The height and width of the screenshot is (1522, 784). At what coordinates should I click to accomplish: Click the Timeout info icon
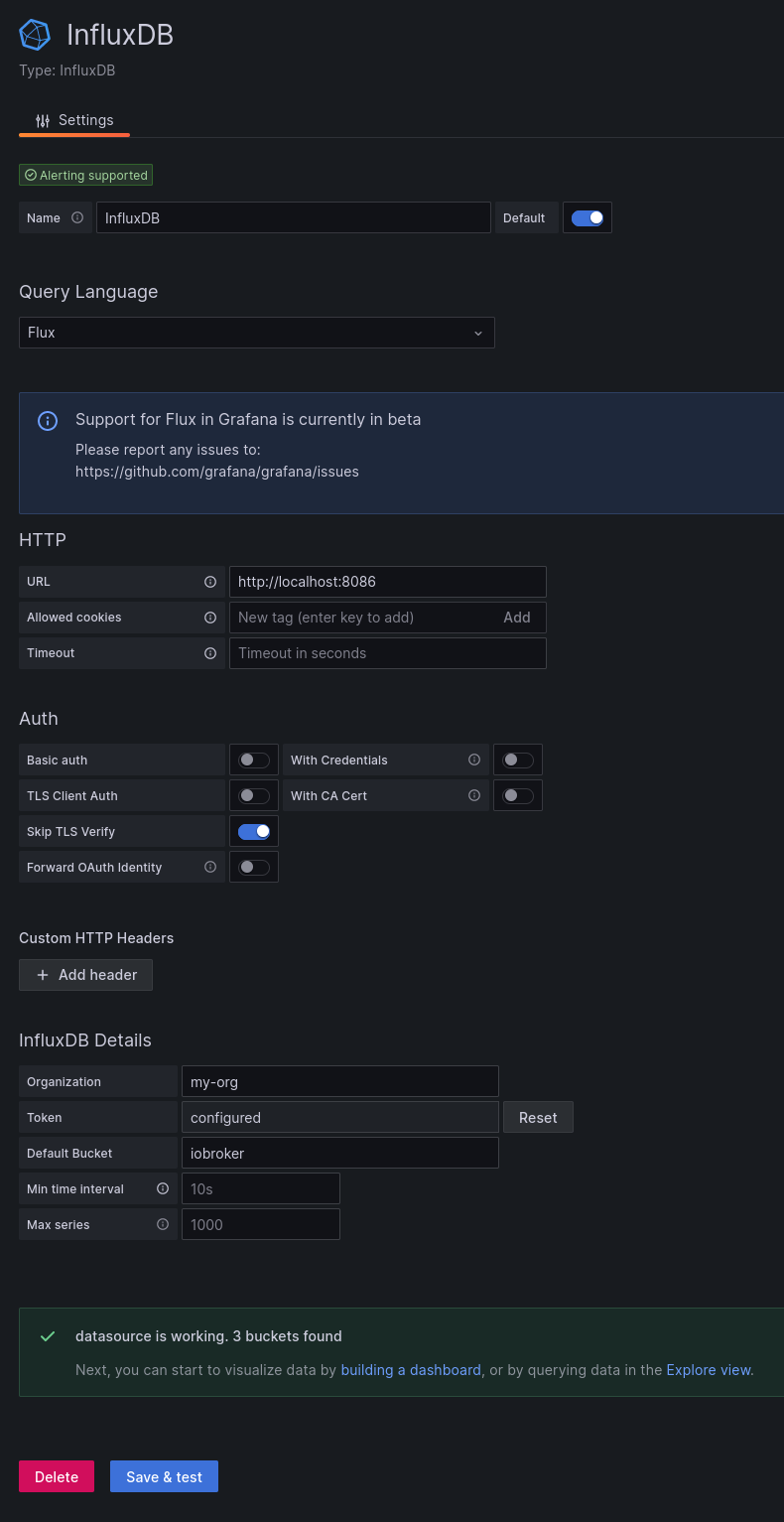pos(210,653)
